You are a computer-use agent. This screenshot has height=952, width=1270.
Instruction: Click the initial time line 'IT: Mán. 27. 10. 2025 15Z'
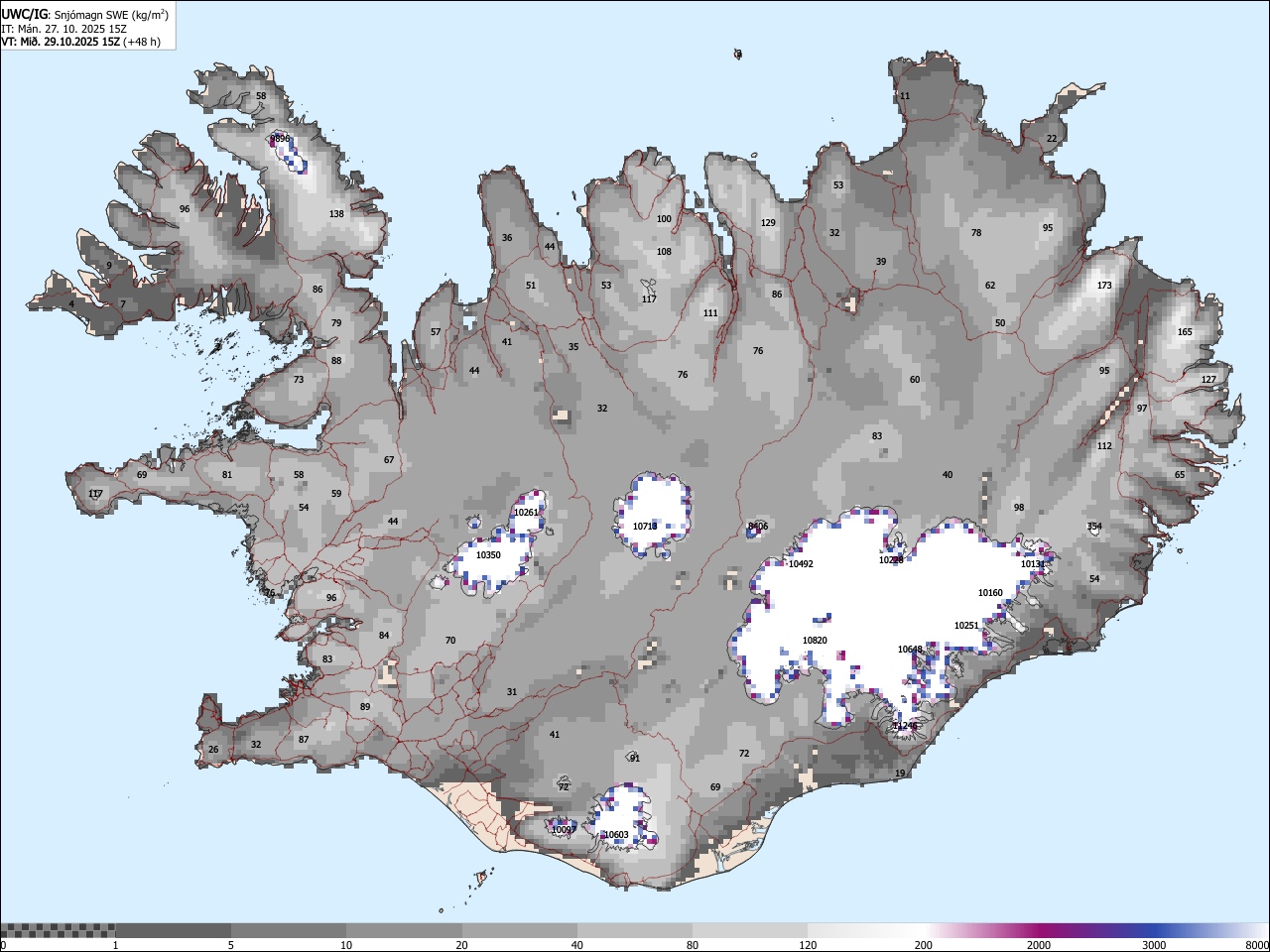[63, 29]
